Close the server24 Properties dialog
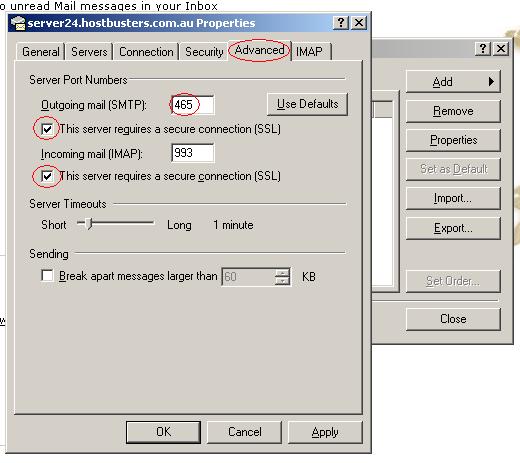Image resolution: width=520 pixels, height=463 pixels. click(x=359, y=23)
